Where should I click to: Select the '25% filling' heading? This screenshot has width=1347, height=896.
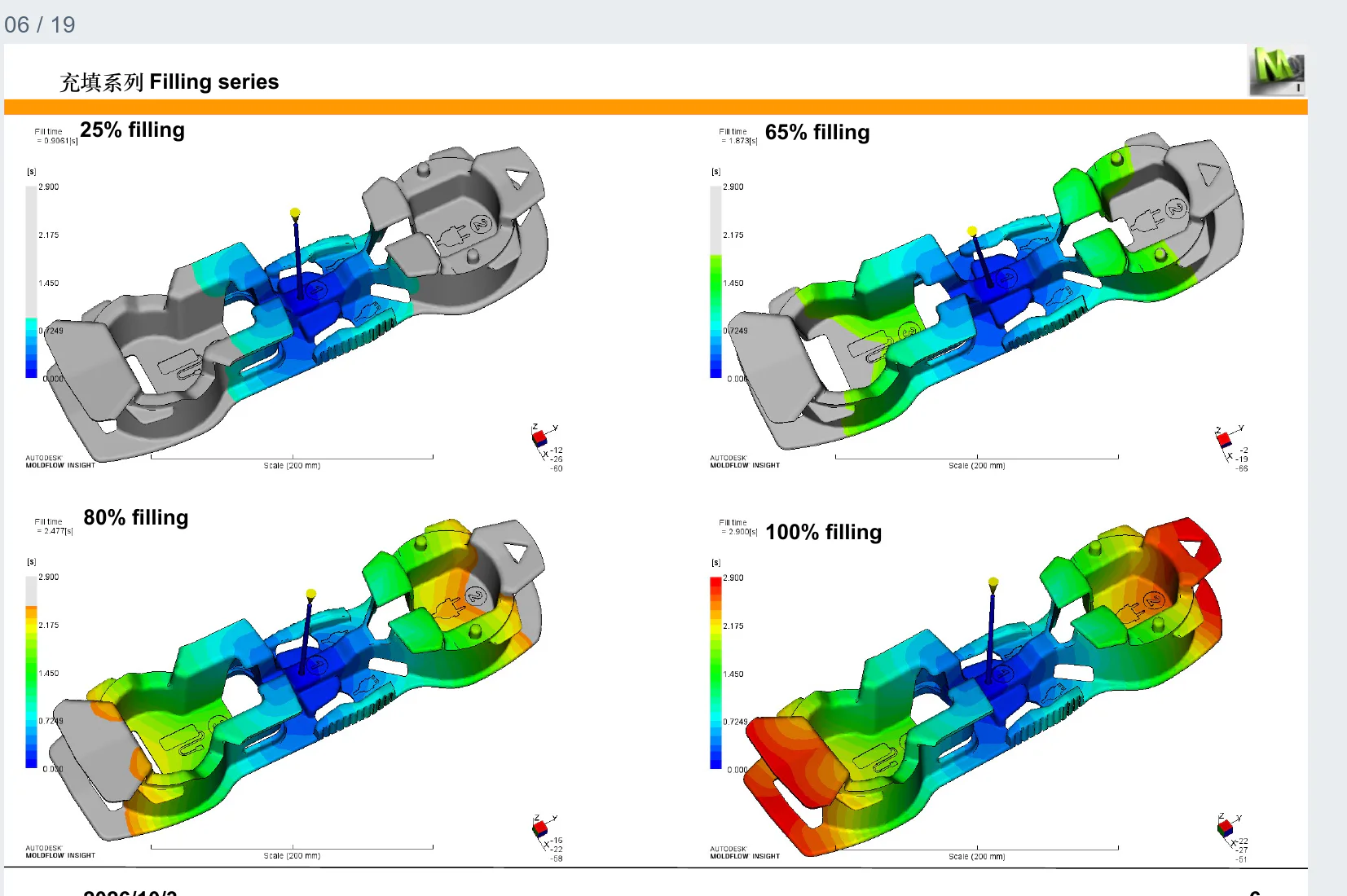[x=133, y=130]
